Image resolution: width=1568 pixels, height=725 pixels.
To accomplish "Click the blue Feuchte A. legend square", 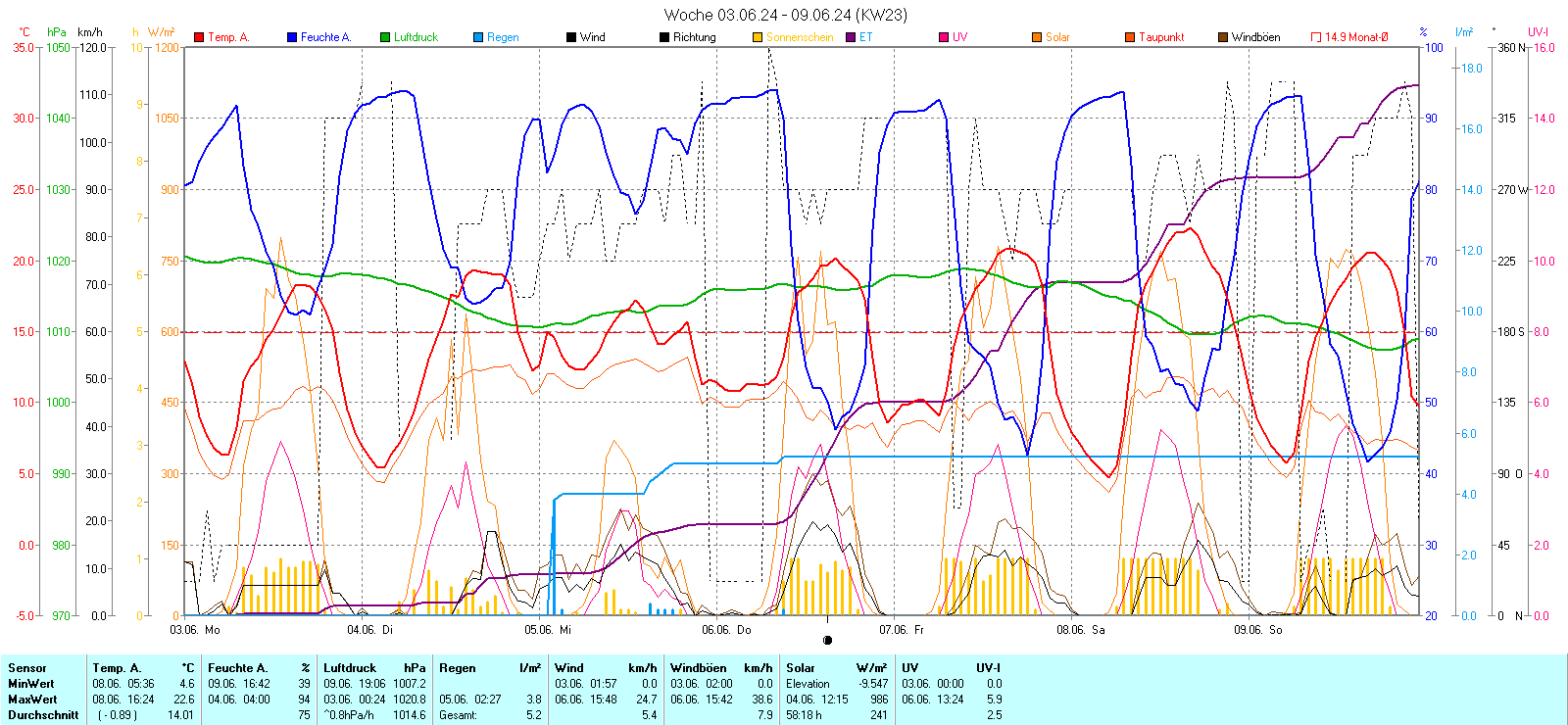I will pos(292,37).
